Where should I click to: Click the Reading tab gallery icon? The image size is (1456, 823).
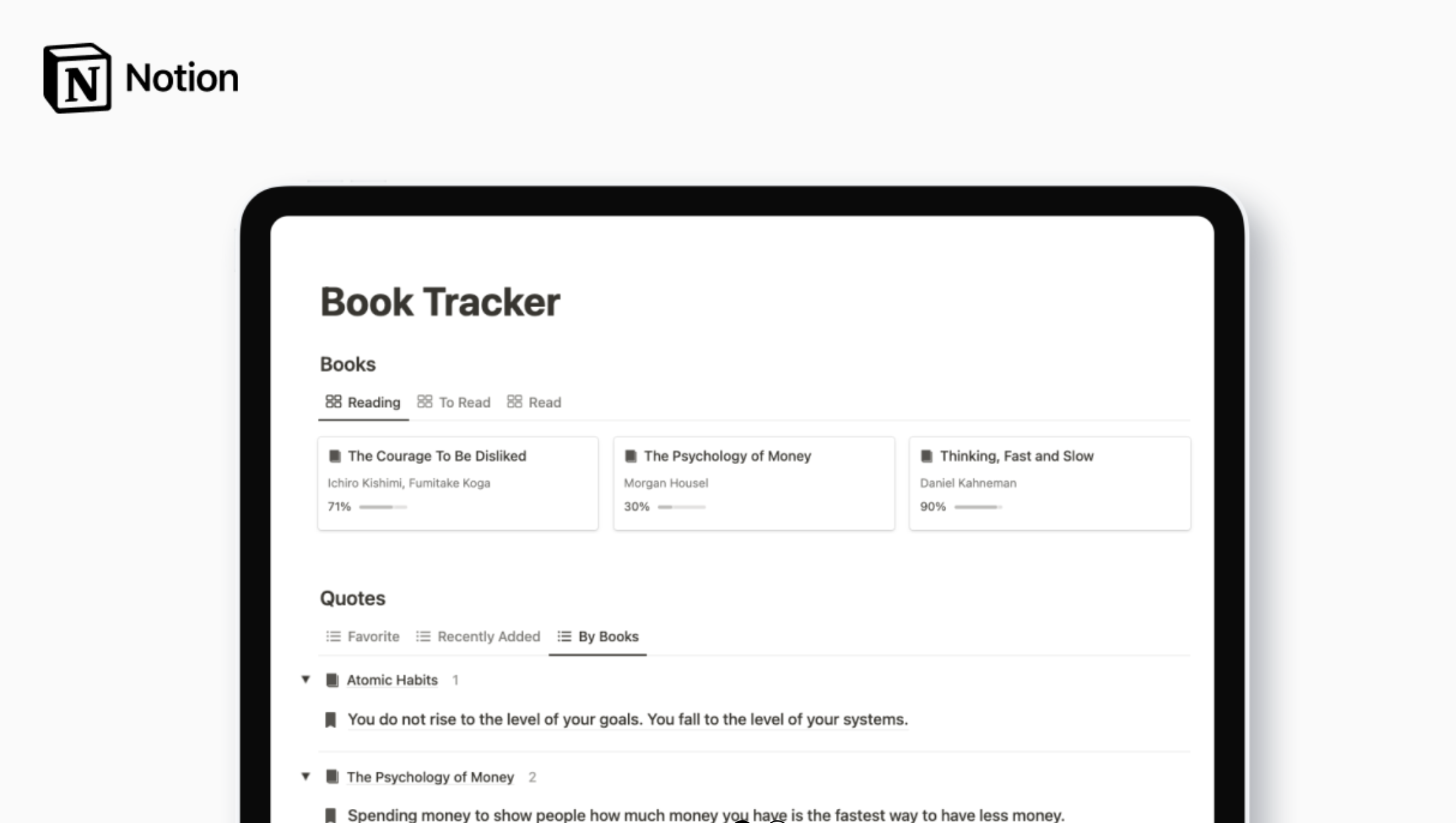coord(334,401)
